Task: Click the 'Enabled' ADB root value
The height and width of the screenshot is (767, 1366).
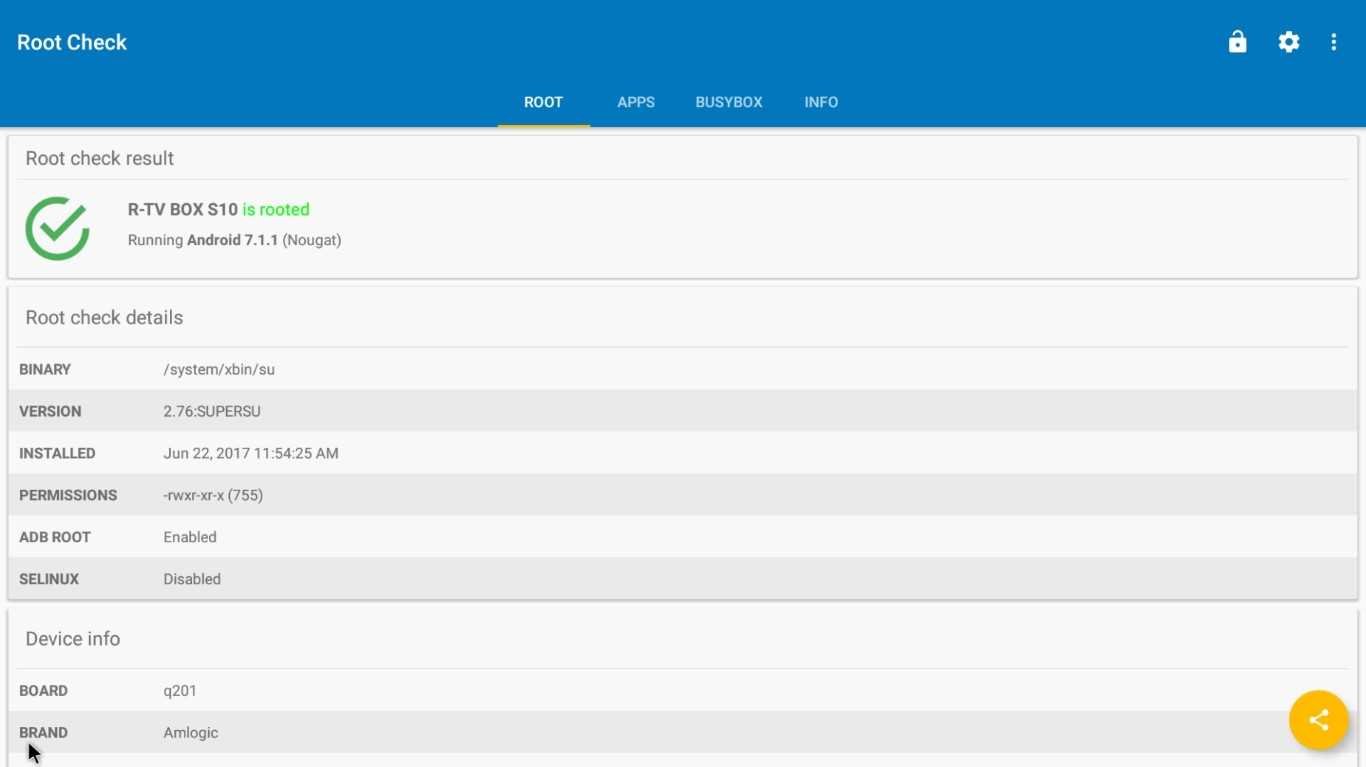Action: pos(190,537)
